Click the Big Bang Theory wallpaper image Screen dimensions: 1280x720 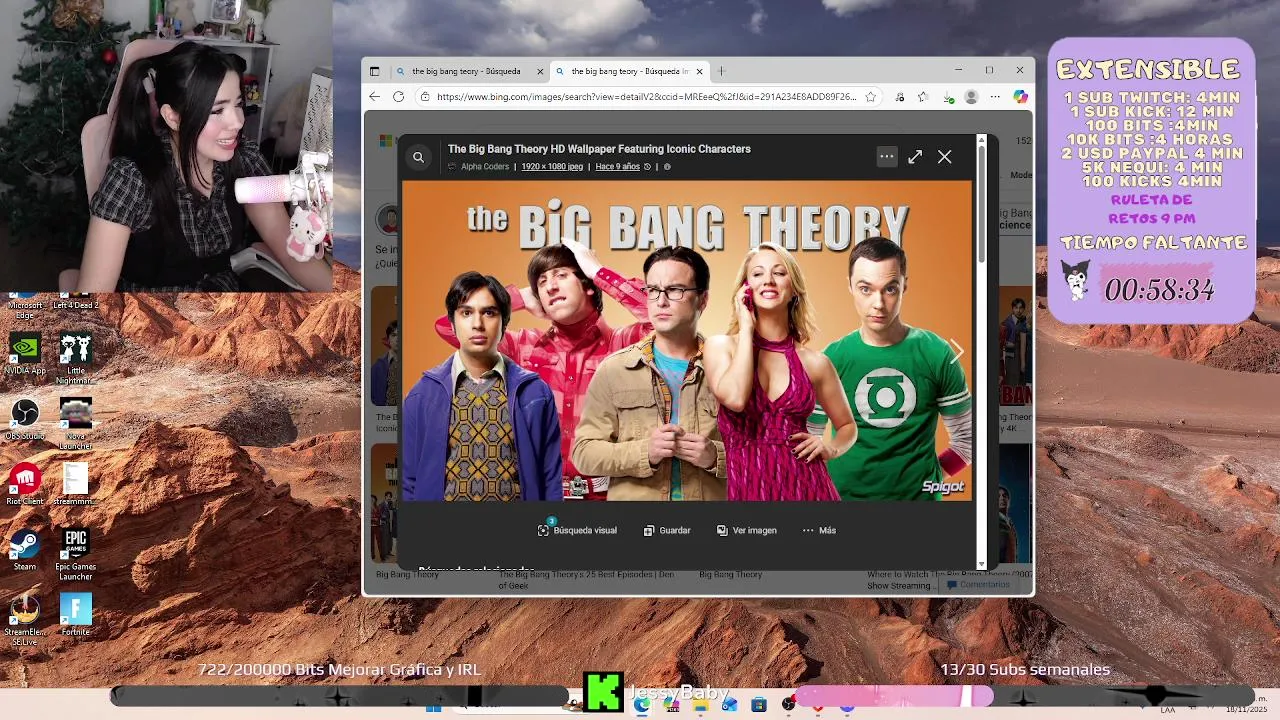(687, 341)
